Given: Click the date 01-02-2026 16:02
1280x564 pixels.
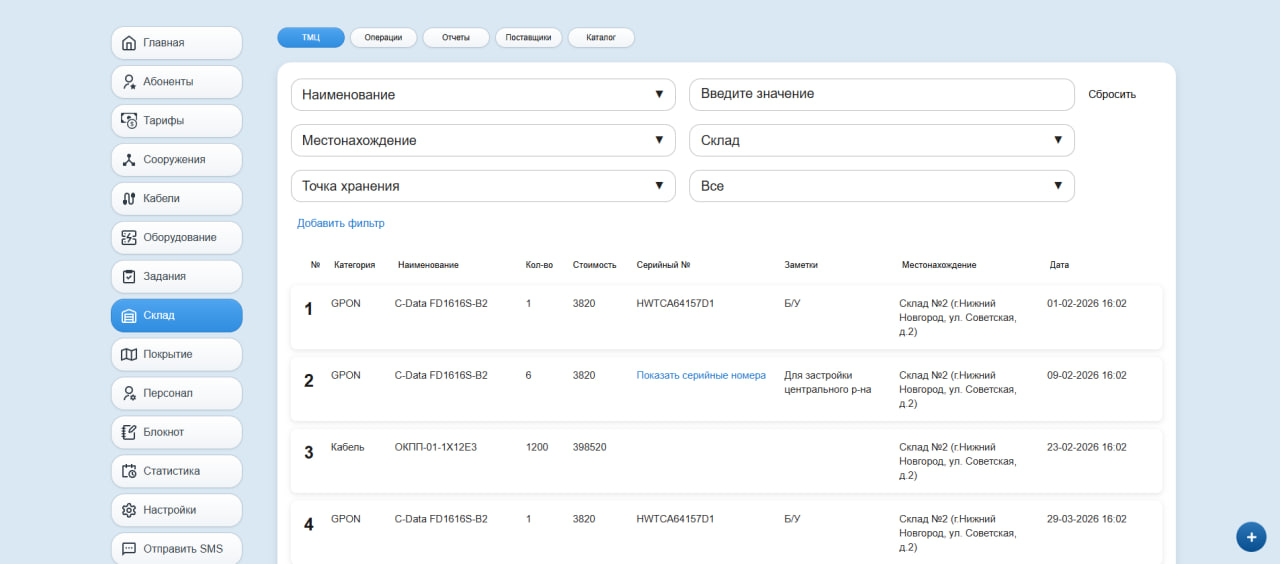Looking at the screenshot, I should pos(1087,304).
